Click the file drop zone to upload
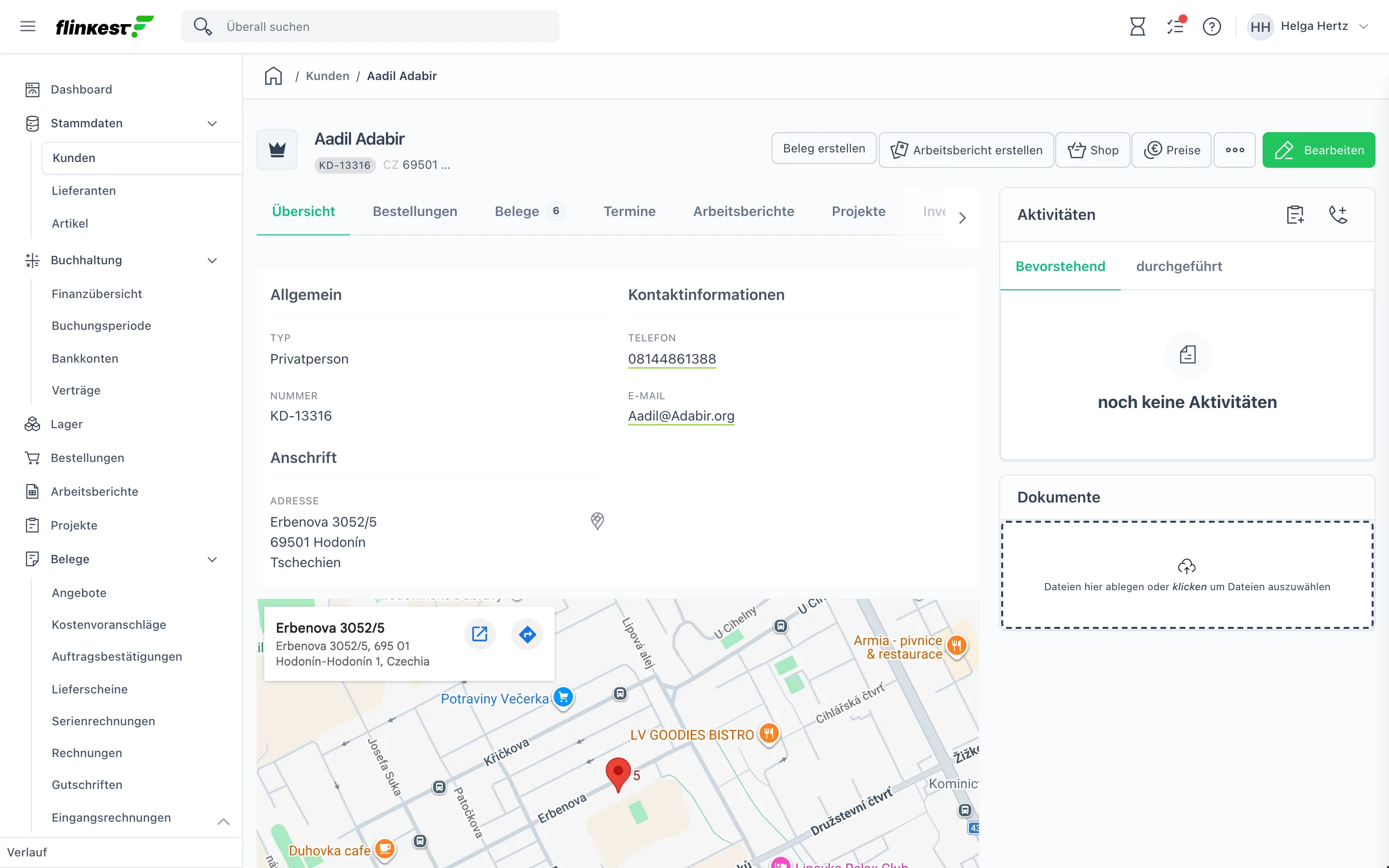The width and height of the screenshot is (1389, 868). click(1187, 575)
